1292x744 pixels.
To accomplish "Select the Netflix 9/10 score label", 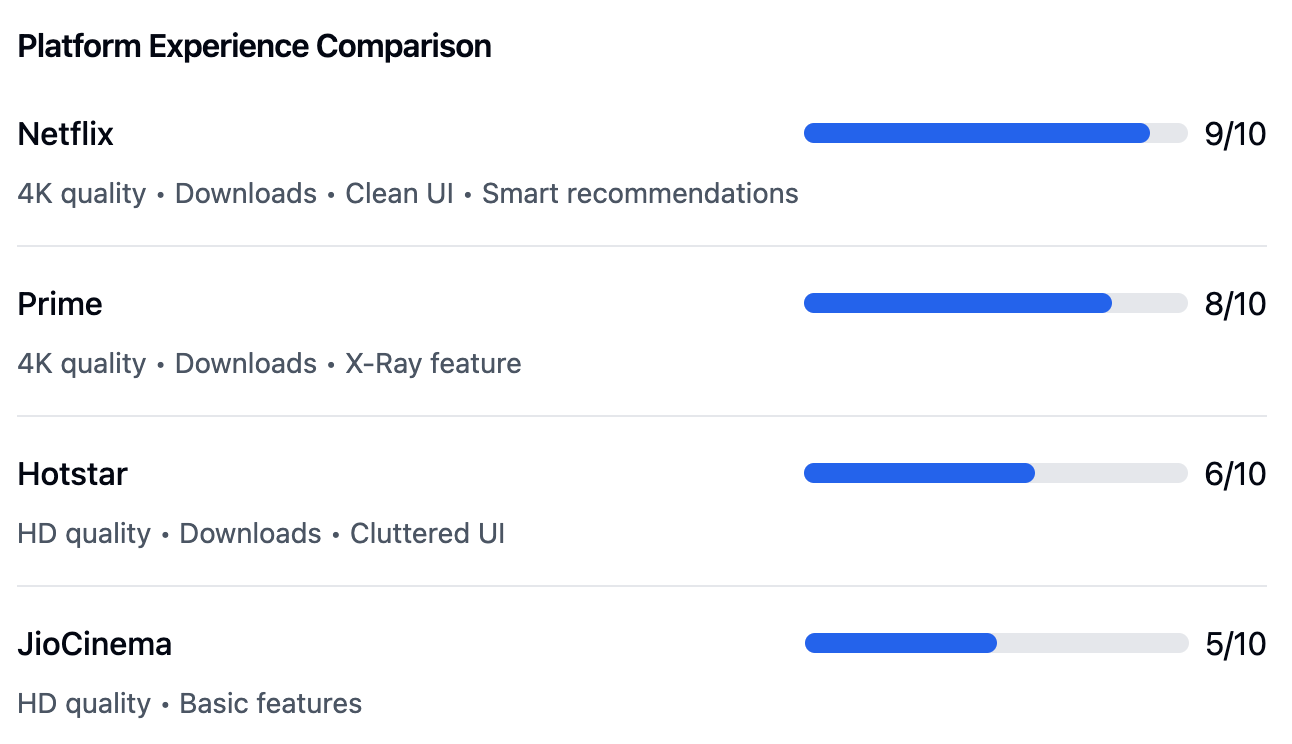I will [x=1236, y=134].
